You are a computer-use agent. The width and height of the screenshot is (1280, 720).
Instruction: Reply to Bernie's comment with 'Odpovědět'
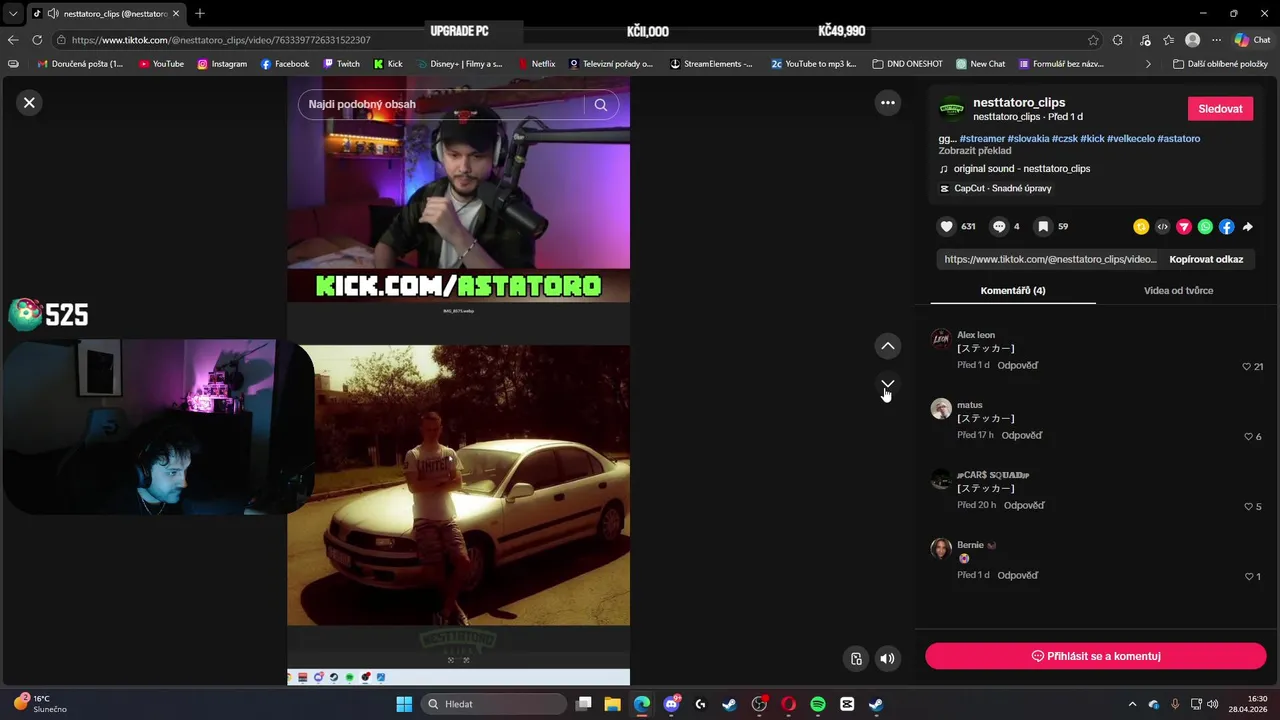click(x=1018, y=575)
